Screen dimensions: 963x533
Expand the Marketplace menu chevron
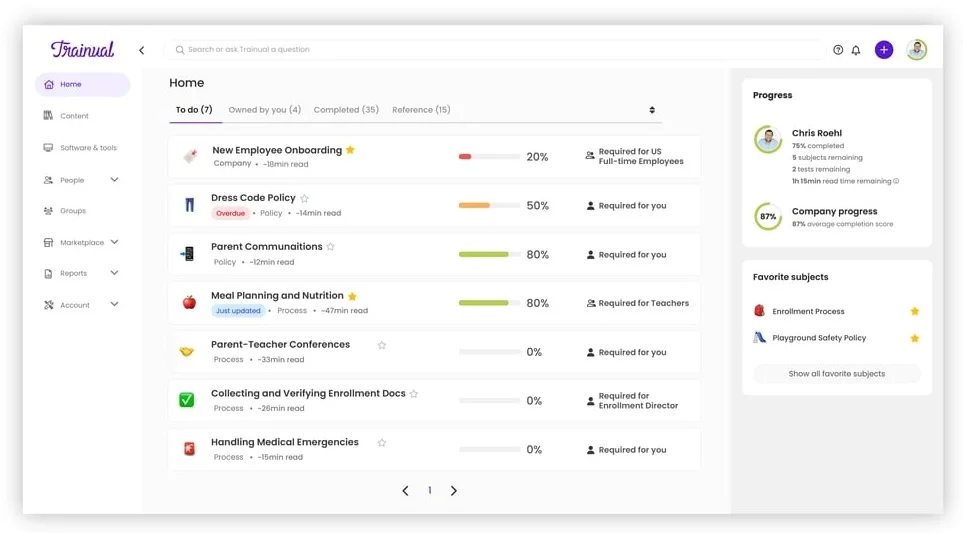pos(114,242)
